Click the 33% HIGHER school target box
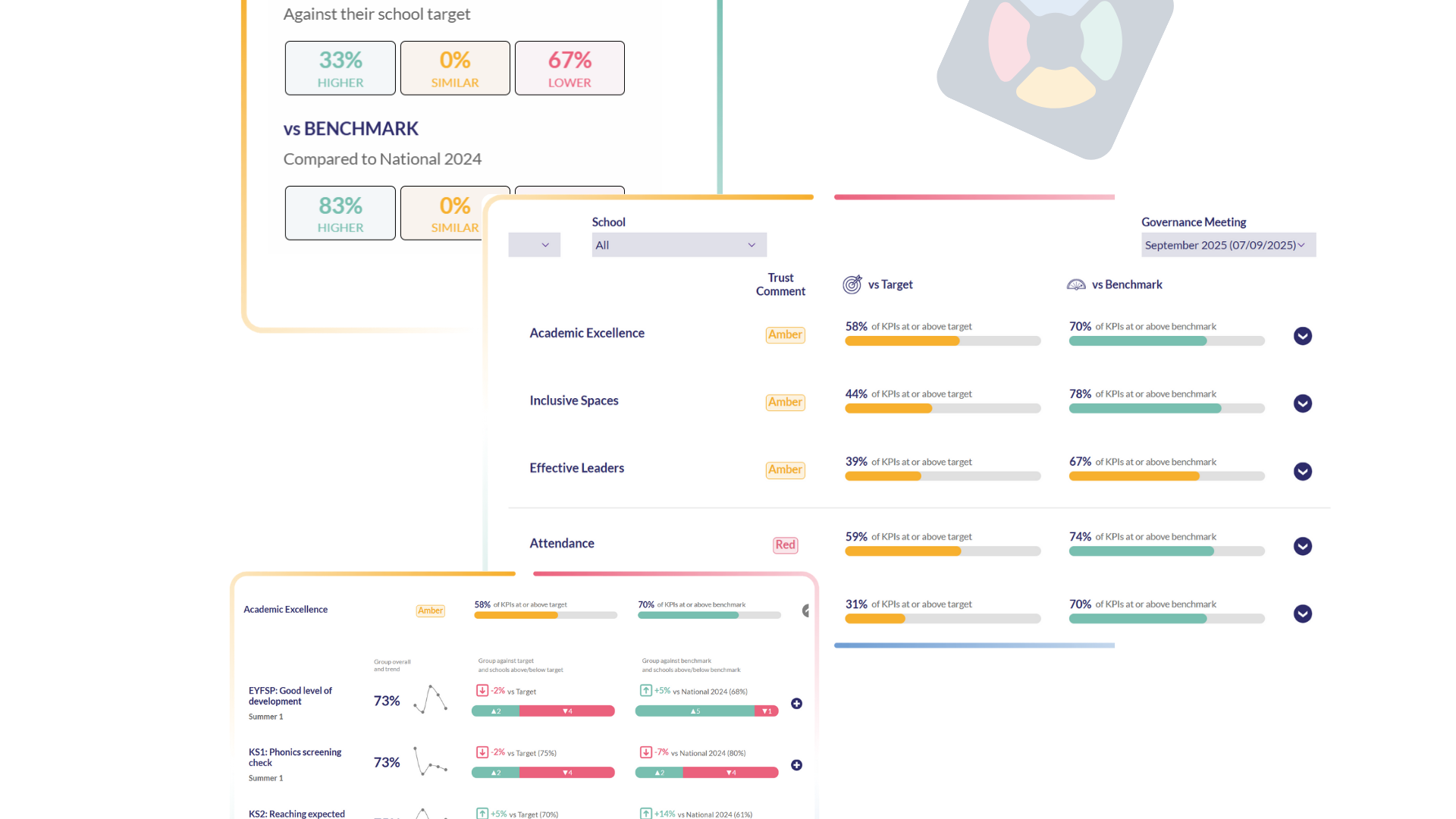This screenshot has height=819, width=1456. pos(340,68)
